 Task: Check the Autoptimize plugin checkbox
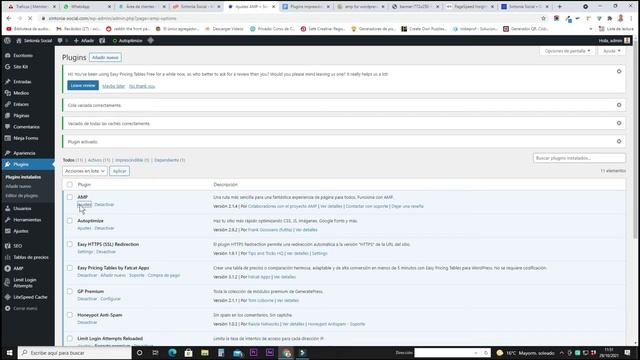click(70, 221)
